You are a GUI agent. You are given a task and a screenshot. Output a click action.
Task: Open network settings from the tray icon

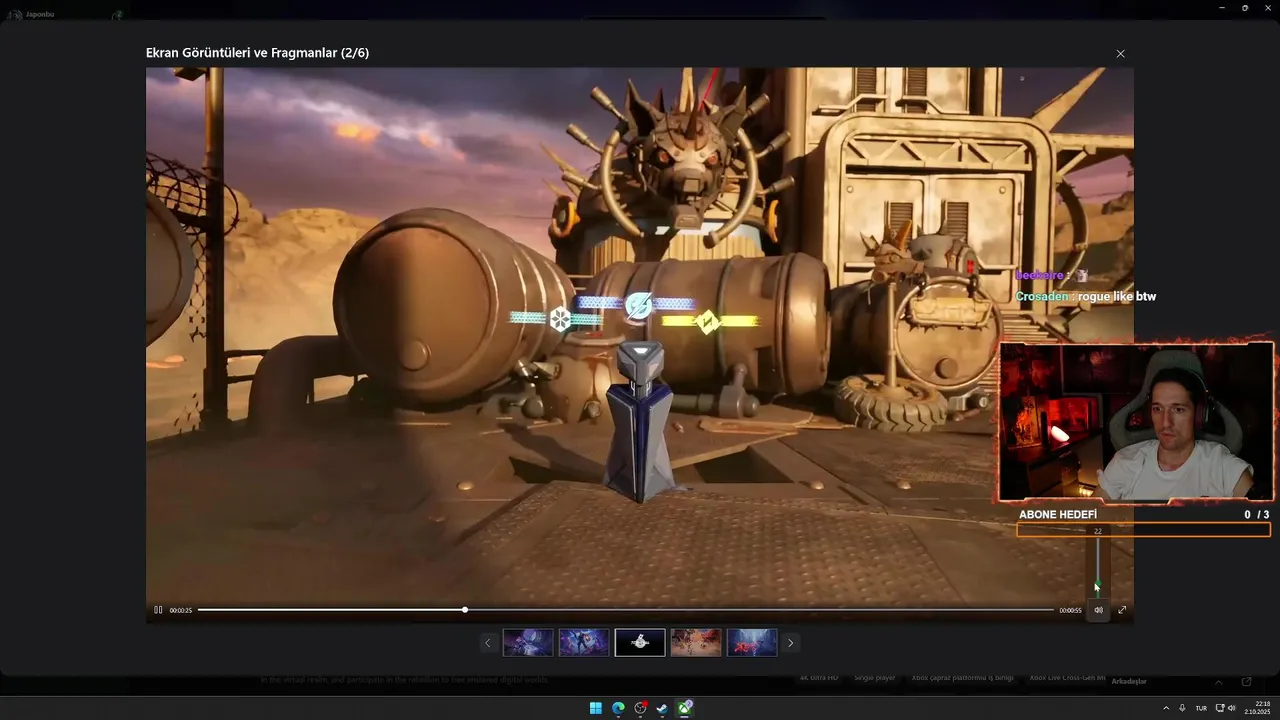1220,708
